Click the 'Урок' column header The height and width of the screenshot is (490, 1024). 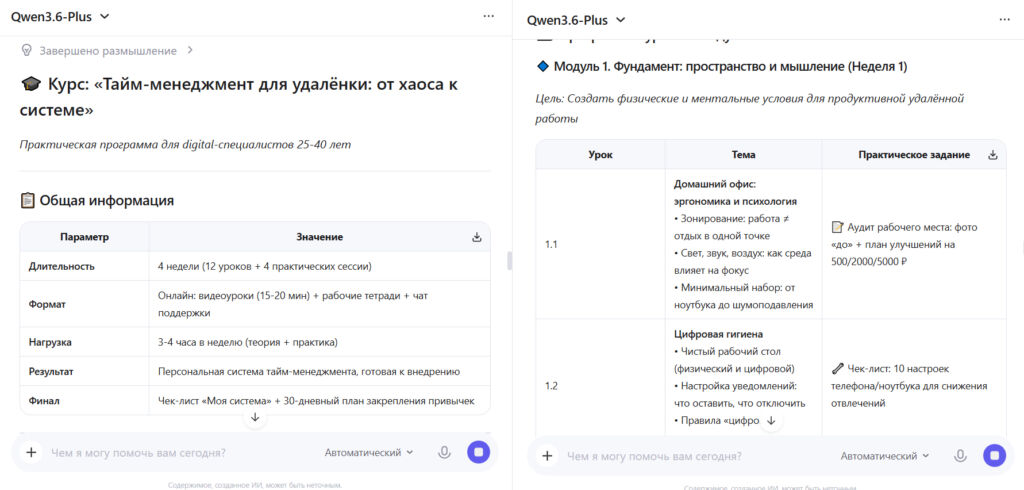[600, 155]
